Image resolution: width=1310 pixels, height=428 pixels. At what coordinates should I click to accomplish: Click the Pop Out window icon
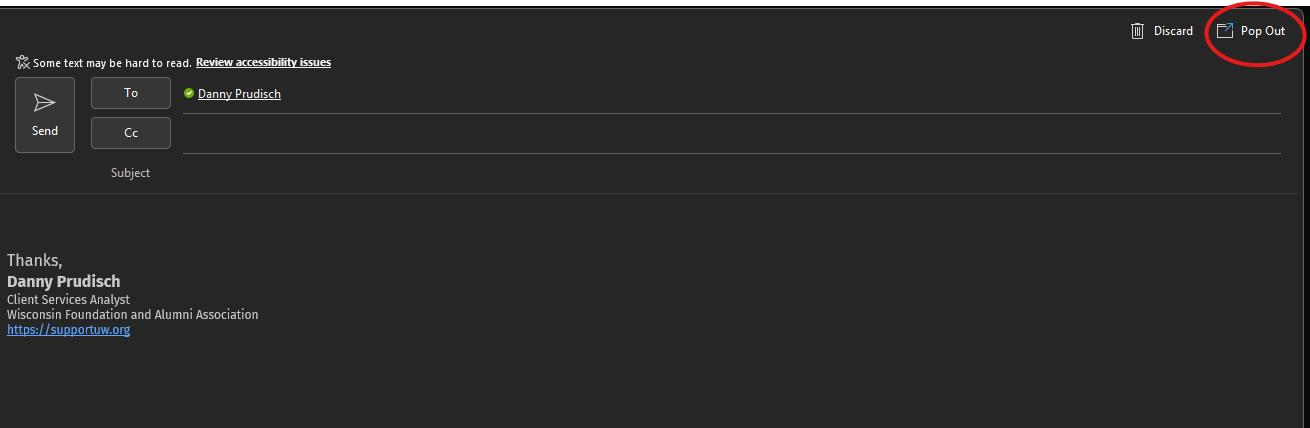pos(1225,31)
